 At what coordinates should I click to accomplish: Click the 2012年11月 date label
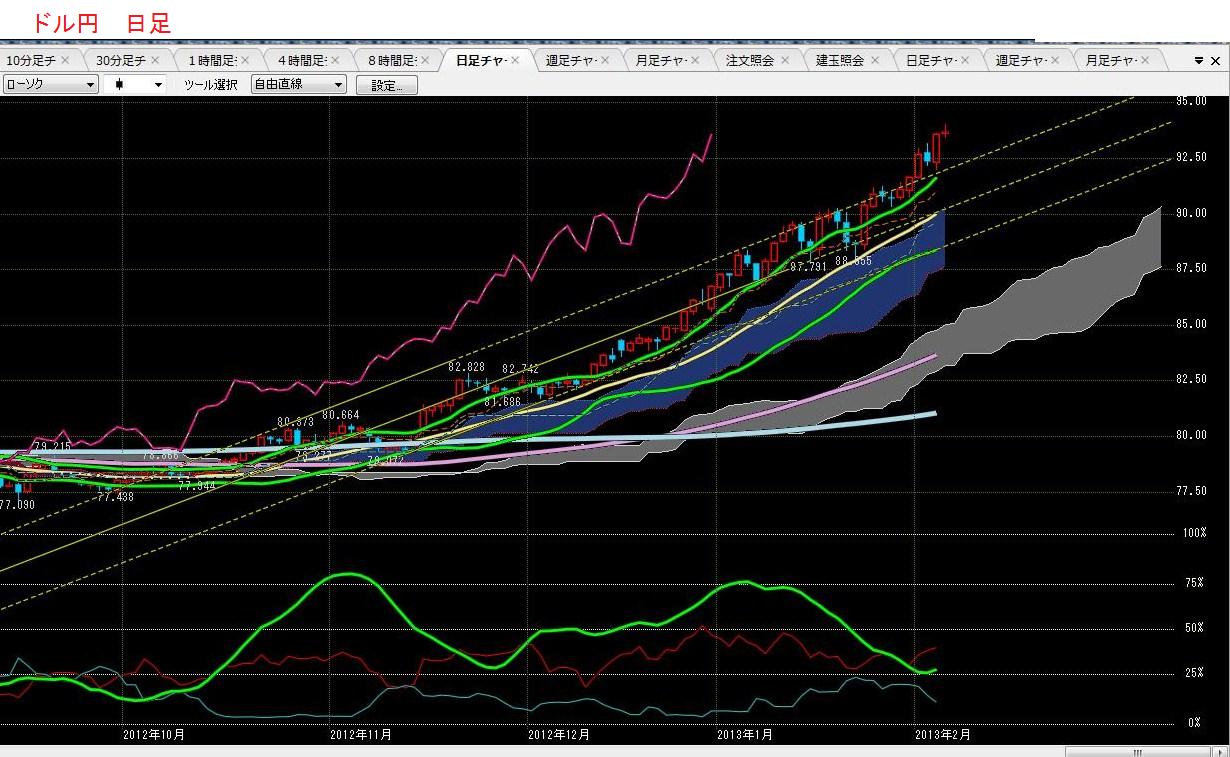(x=361, y=734)
